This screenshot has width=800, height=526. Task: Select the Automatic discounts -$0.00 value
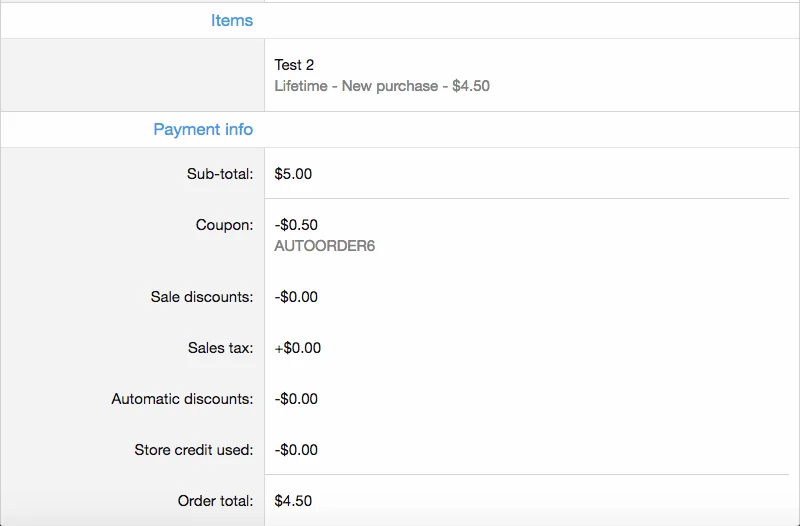(x=296, y=399)
